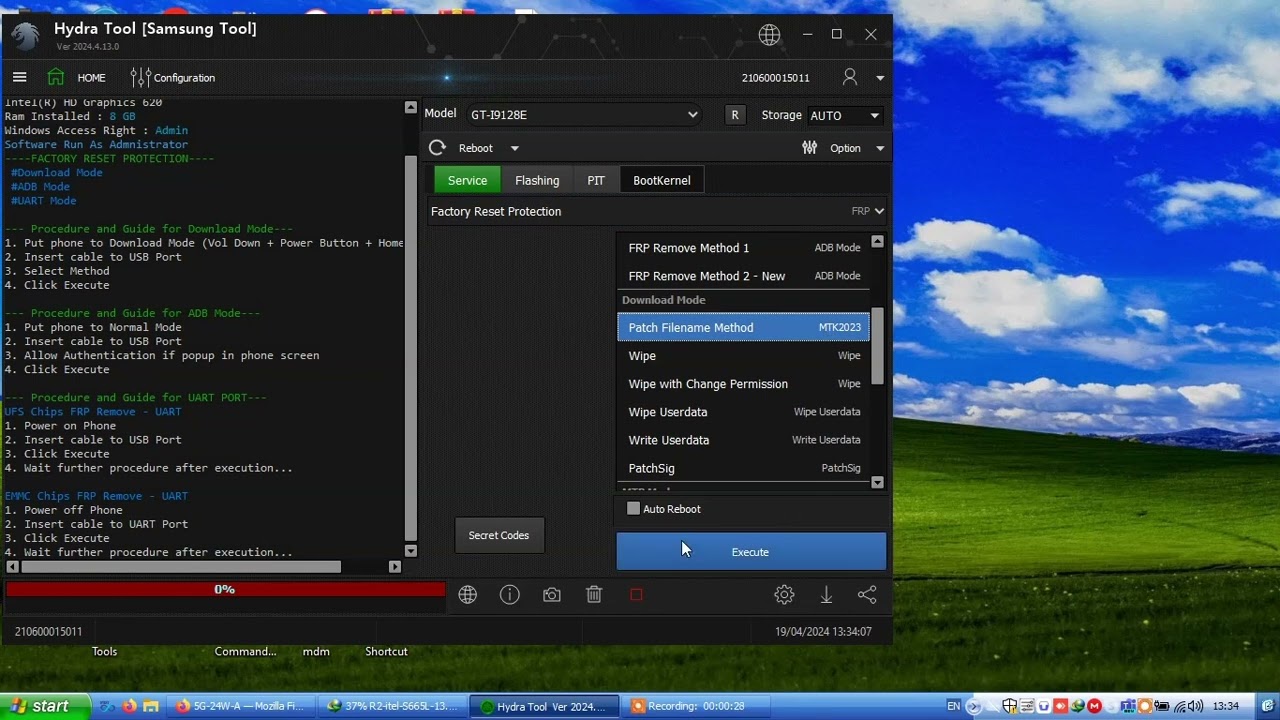
Task: Select PatchSig method
Action: pyautogui.click(x=743, y=468)
